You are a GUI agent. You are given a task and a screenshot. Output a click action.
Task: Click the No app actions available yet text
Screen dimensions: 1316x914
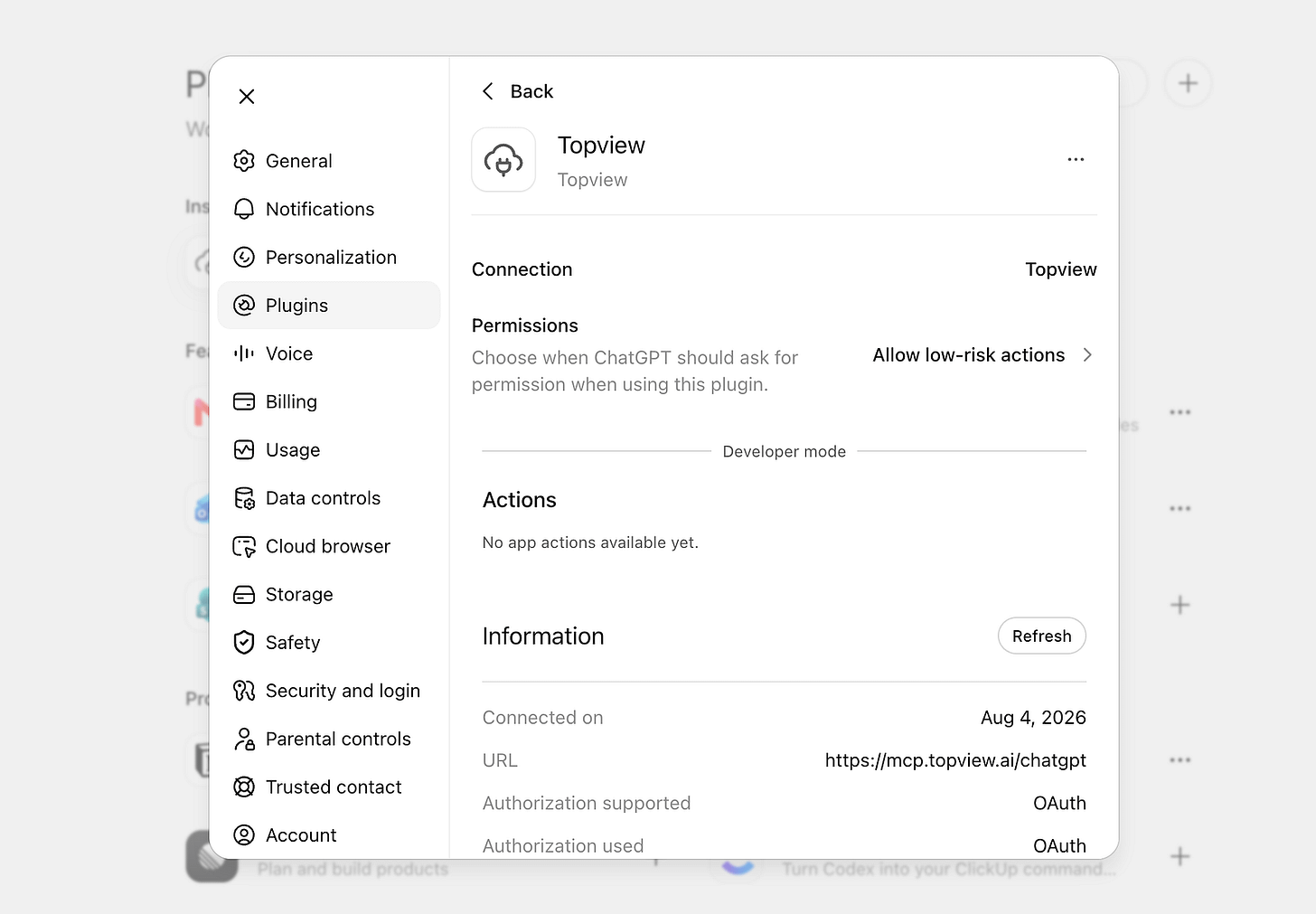tap(590, 542)
